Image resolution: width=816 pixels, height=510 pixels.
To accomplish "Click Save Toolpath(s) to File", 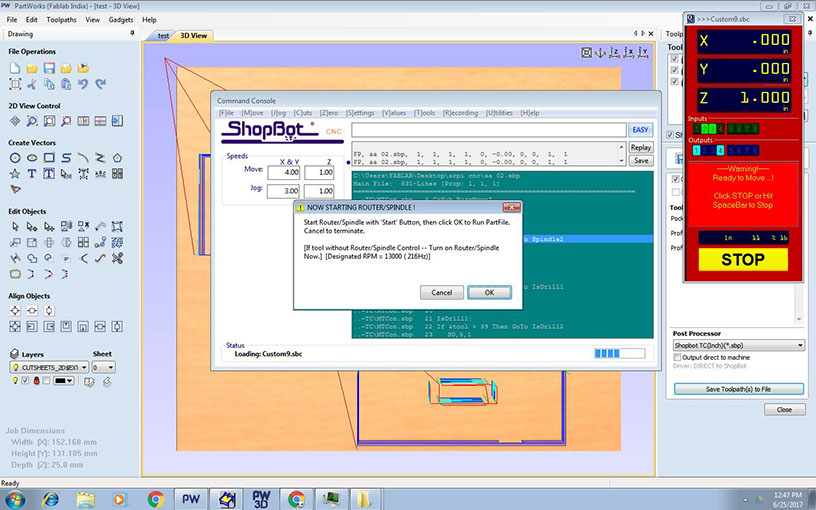I will click(x=738, y=389).
